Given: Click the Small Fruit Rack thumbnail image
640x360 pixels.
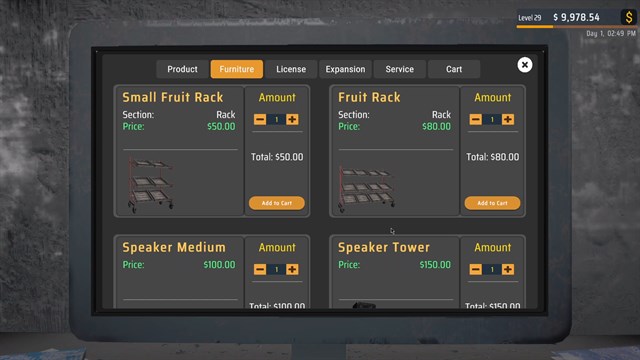Looking at the screenshot, I should pos(151,185).
